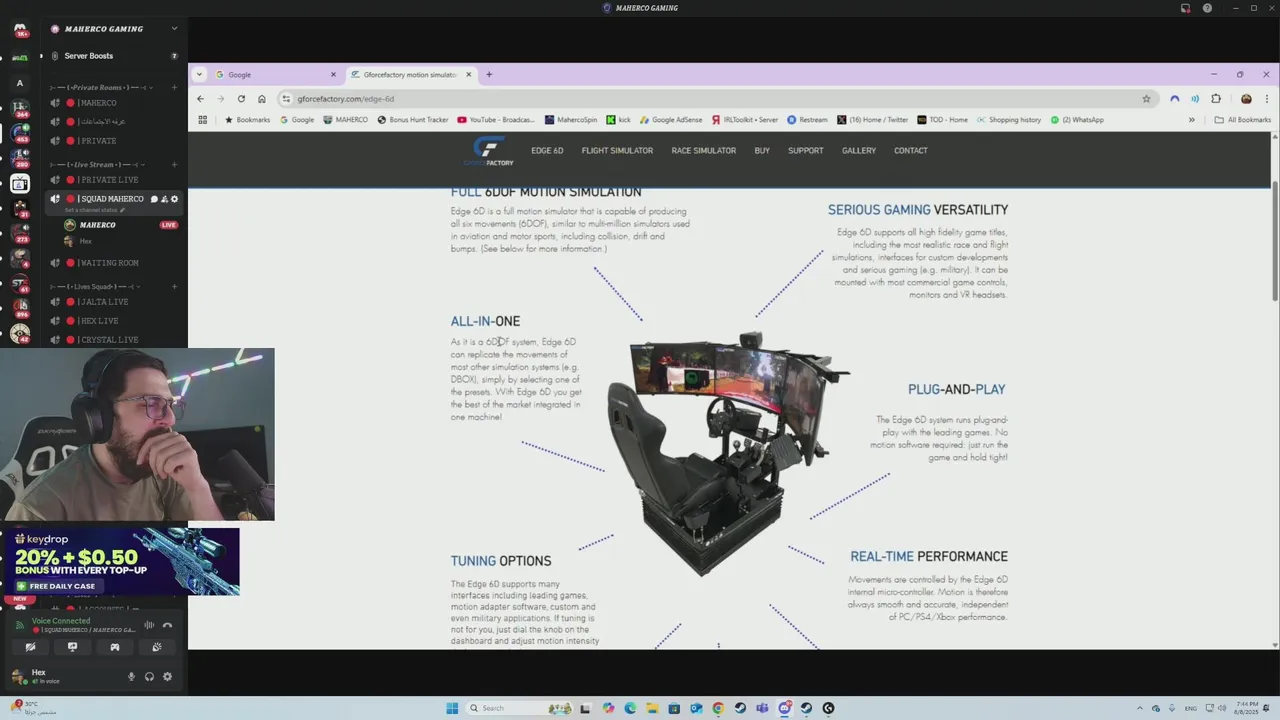Image resolution: width=1280 pixels, height=720 pixels.
Task: Create channel in Private Rooms category
Action: pos(174,87)
